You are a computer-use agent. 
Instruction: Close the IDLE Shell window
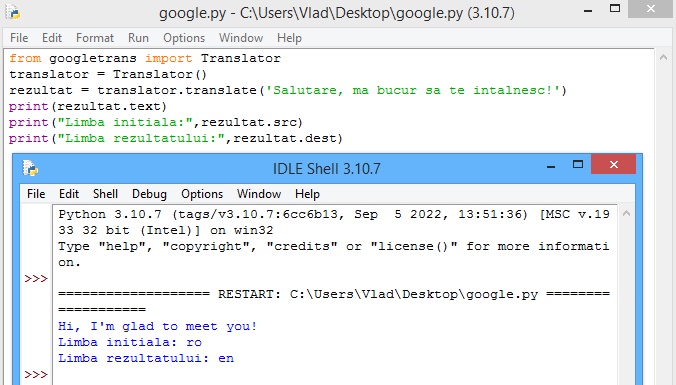613,164
